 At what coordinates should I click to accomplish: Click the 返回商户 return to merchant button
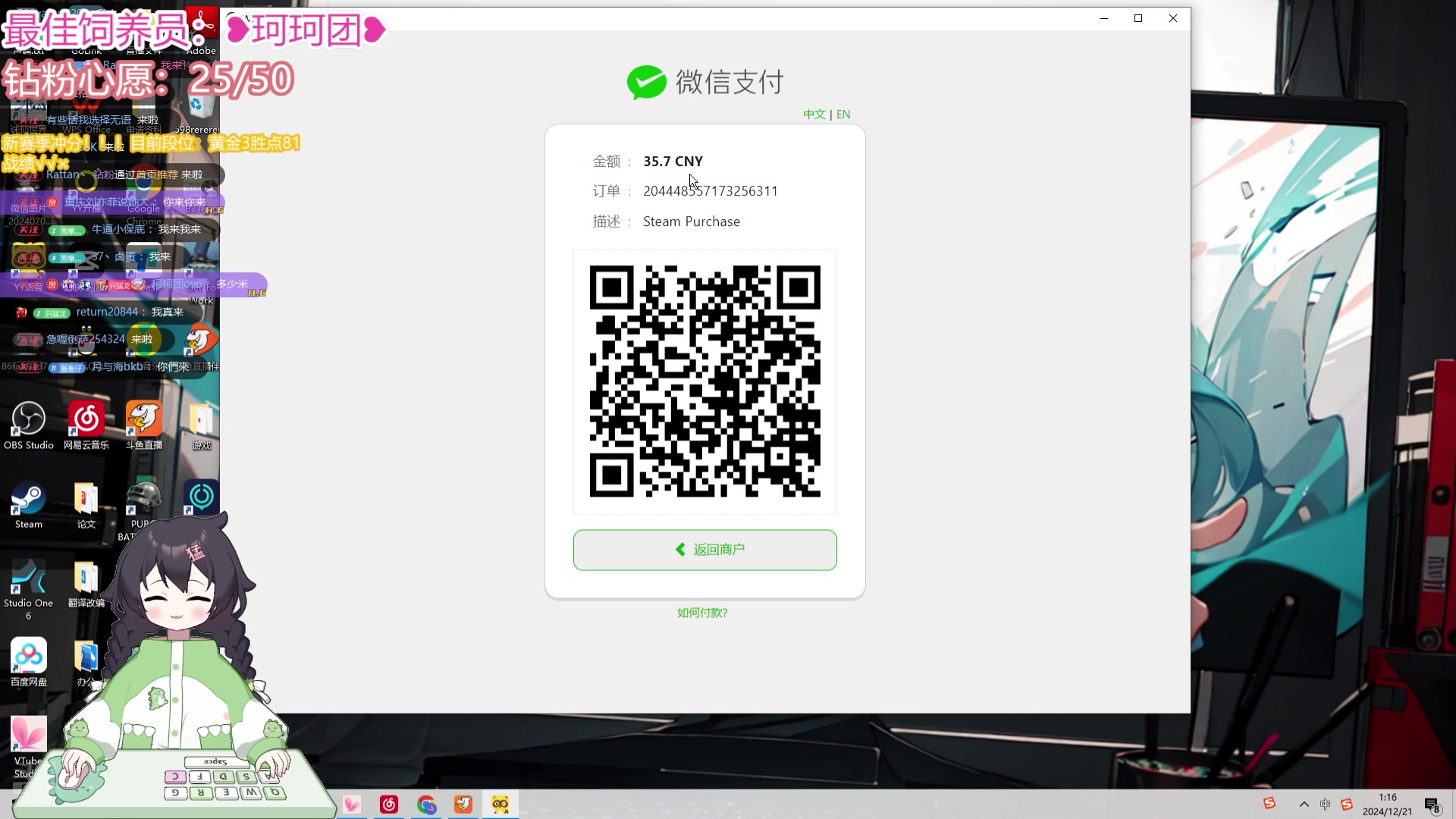[x=704, y=550]
